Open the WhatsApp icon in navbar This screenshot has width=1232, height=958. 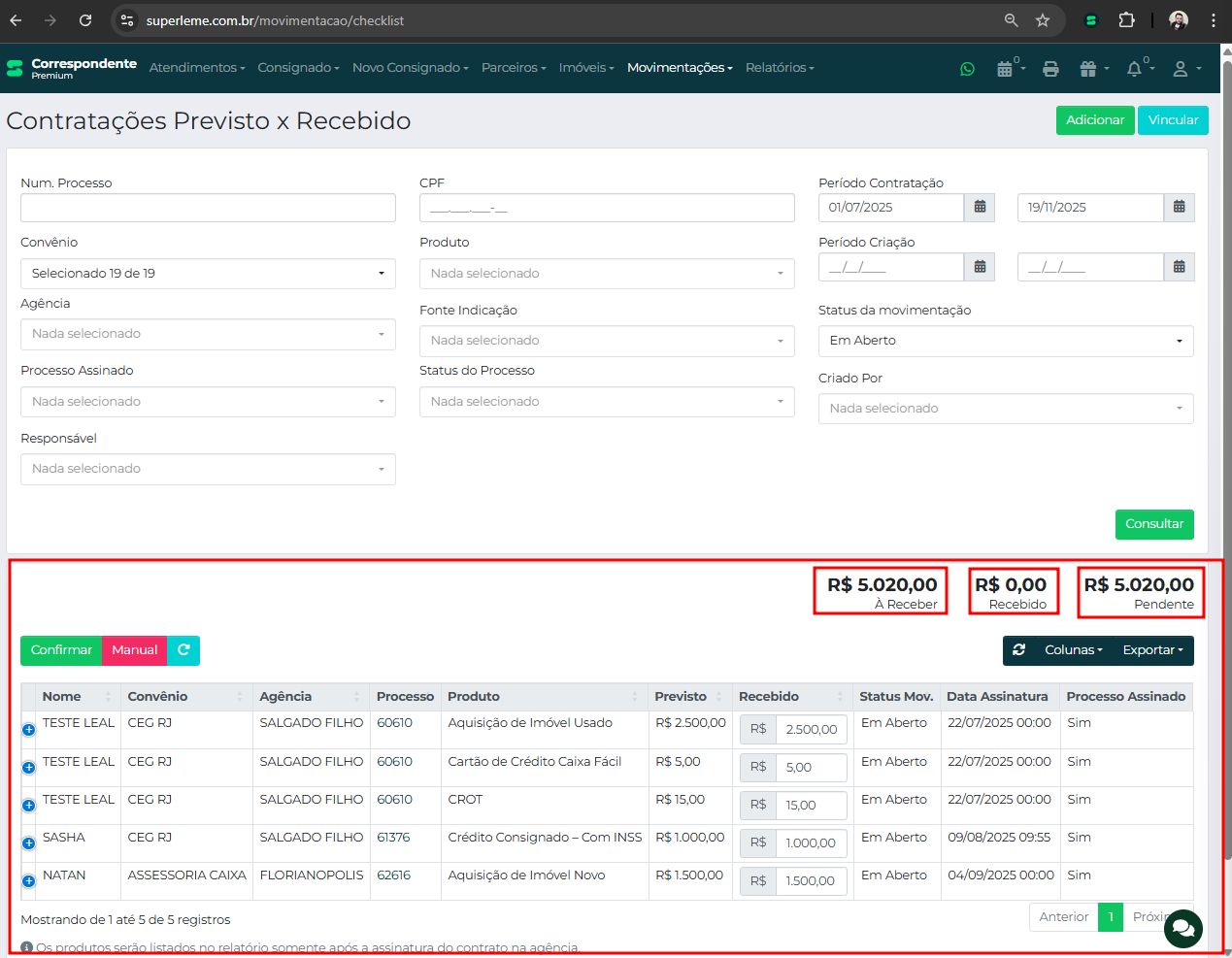click(x=967, y=69)
